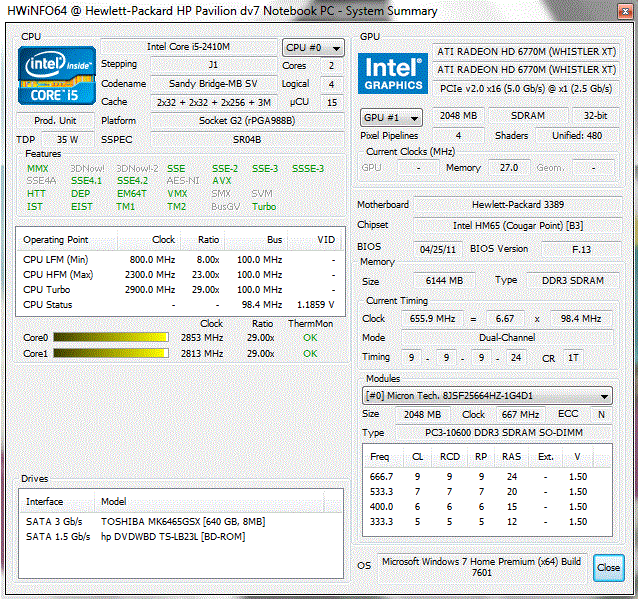Click the Model column header in Drives

pos(209,502)
